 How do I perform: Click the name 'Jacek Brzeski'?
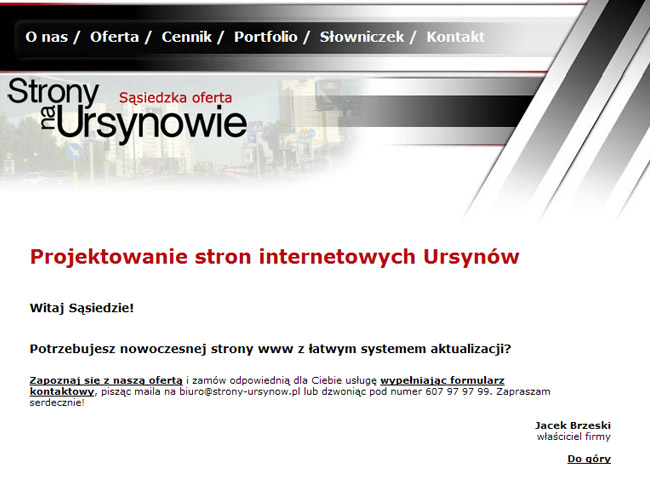572,425
